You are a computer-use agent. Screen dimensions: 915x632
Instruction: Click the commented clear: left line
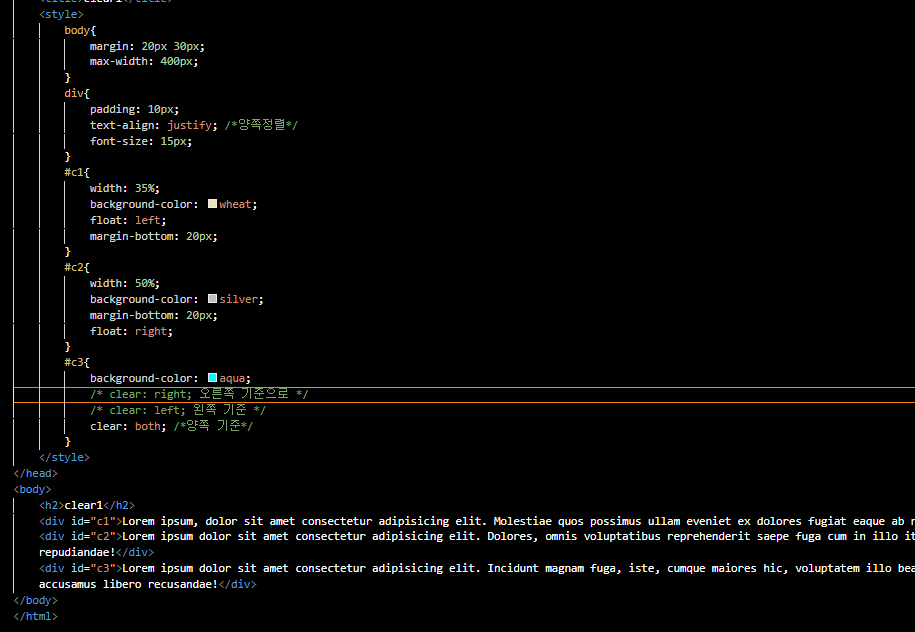178,410
